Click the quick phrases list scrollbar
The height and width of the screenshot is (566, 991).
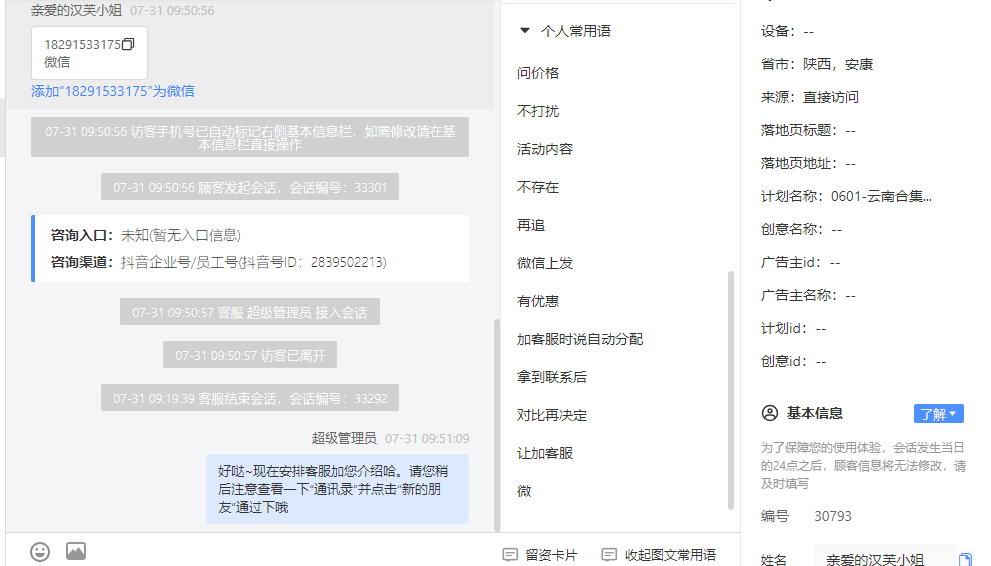(x=731, y=390)
